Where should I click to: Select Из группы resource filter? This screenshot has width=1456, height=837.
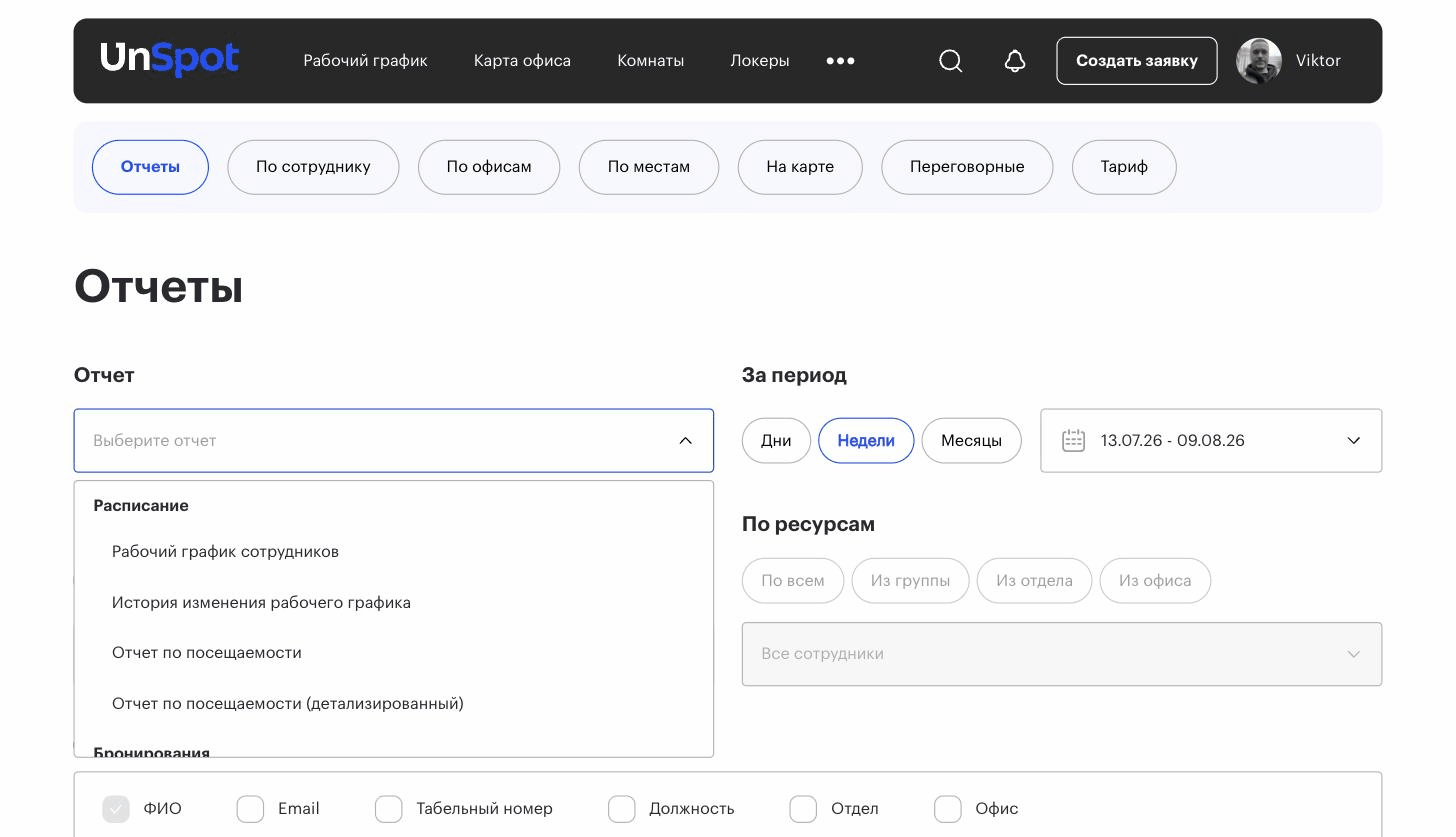pos(910,581)
